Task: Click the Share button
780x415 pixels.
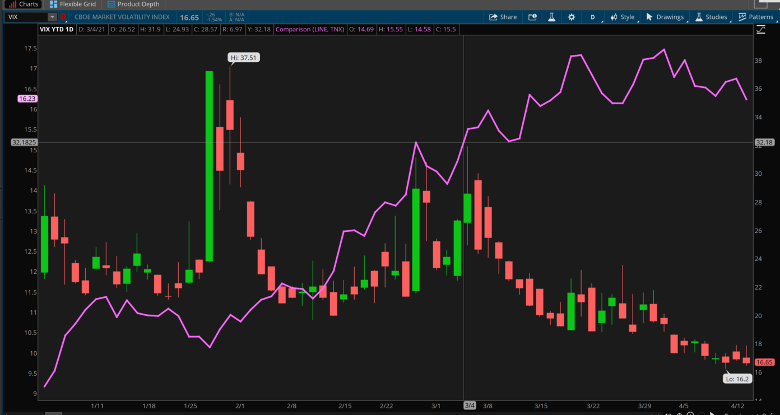Action: point(503,17)
